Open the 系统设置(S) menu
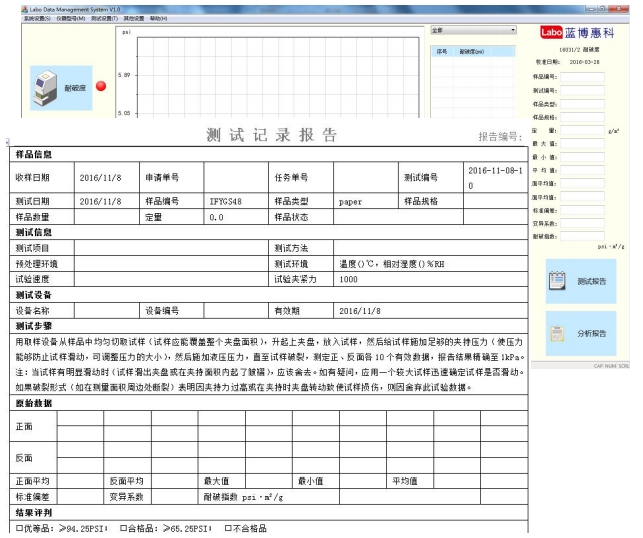This screenshot has height=538, width=643. [x=37, y=18]
